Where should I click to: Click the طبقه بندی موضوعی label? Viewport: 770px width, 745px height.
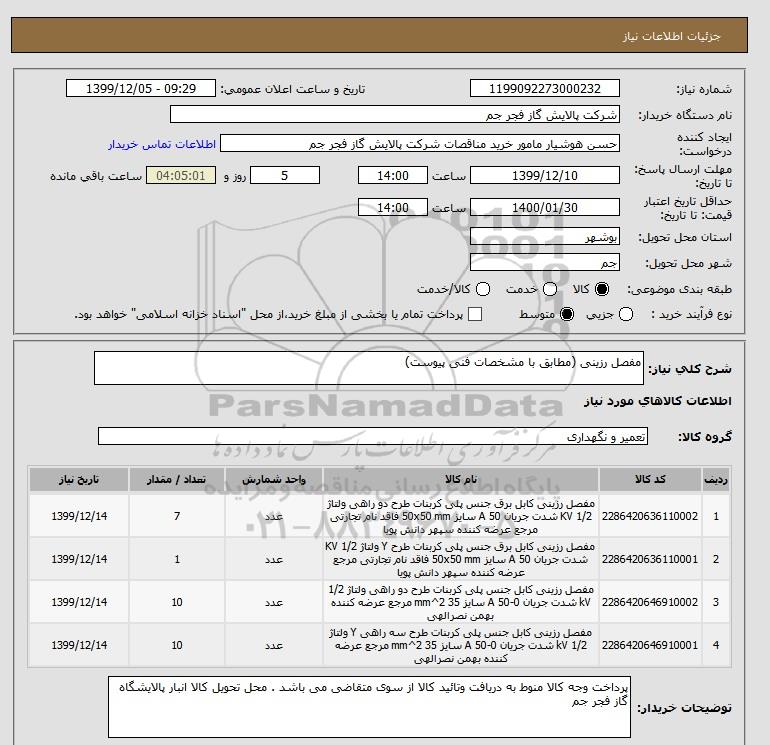(x=679, y=289)
